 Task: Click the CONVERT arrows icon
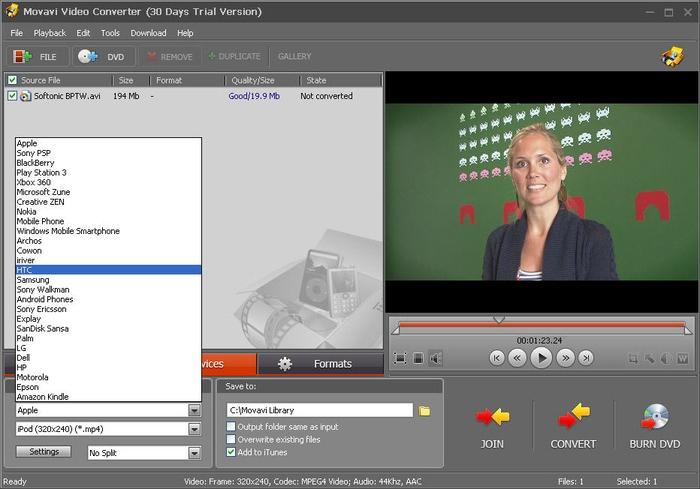click(574, 415)
